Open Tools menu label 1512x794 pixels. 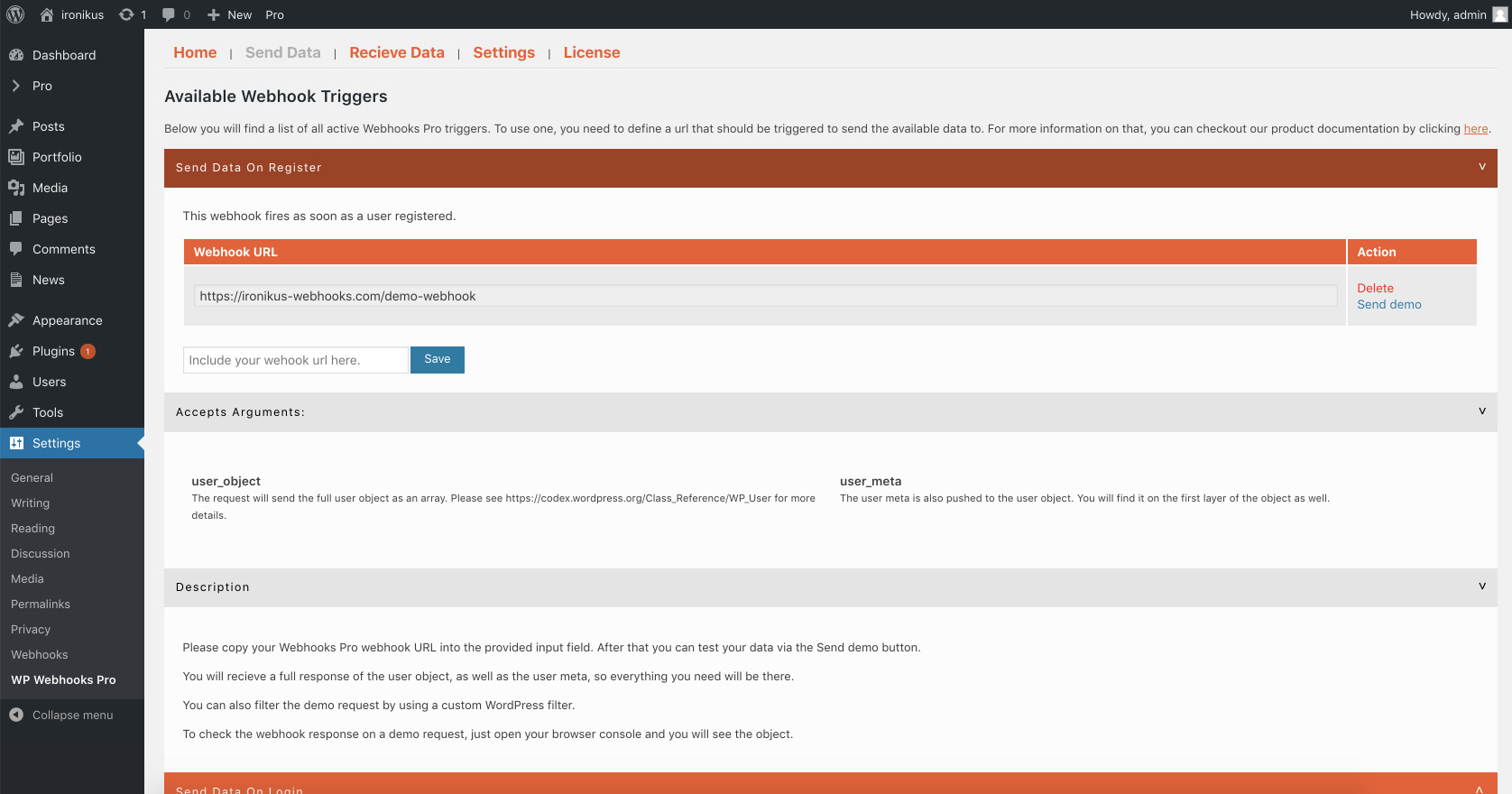pyautogui.click(x=48, y=412)
